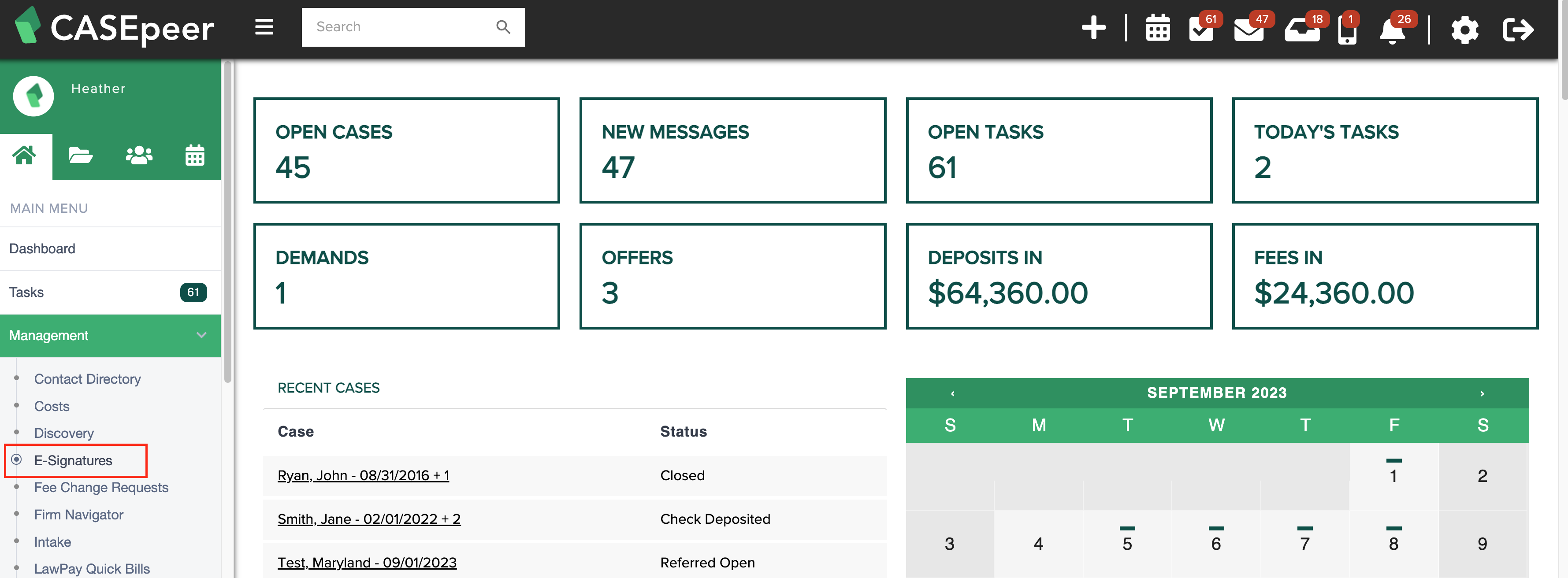Open Contact Directory
Image resolution: width=1568 pixels, height=578 pixels.
click(87, 379)
